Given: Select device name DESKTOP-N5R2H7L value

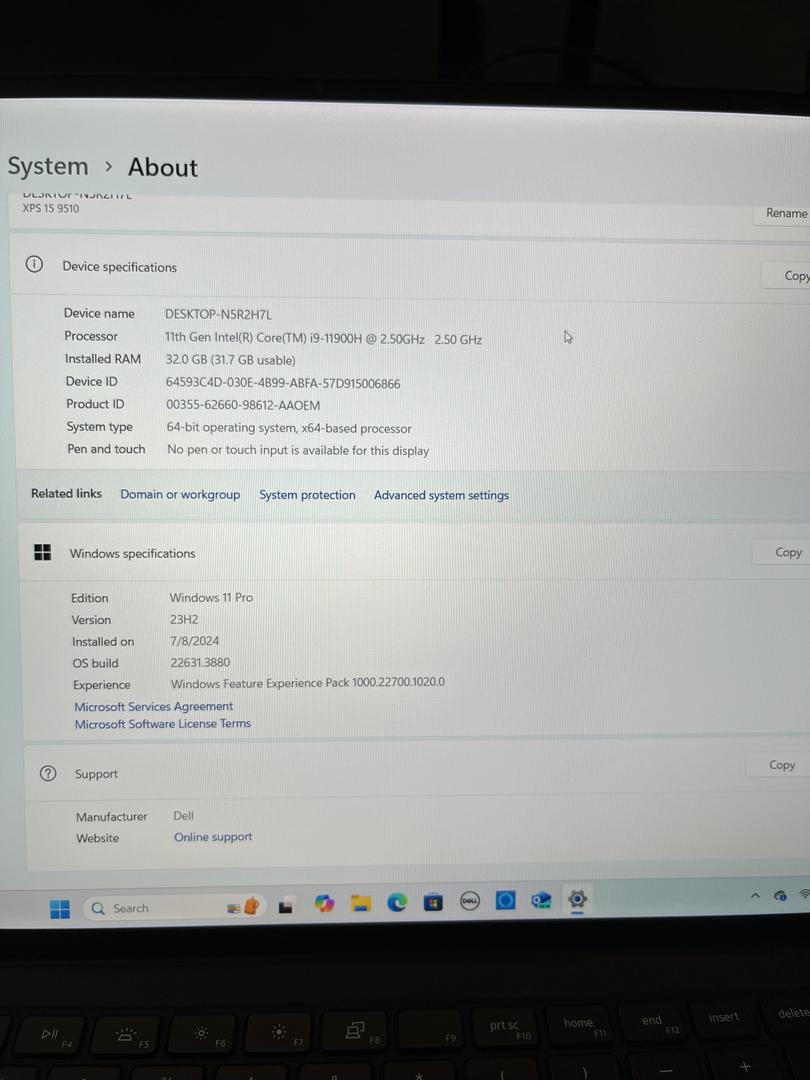Looking at the screenshot, I should tap(218, 315).
